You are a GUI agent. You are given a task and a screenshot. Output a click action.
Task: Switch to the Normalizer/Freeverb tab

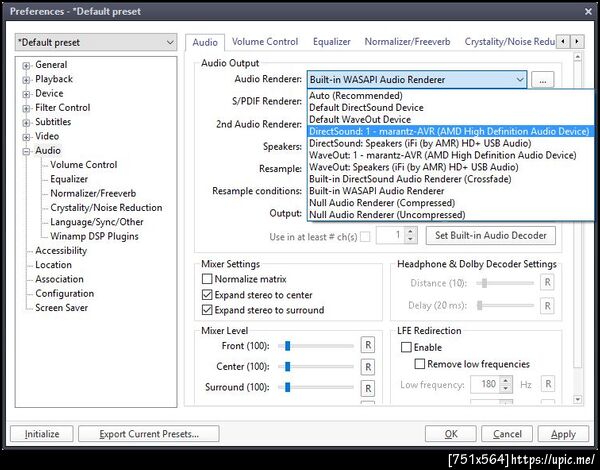click(407, 41)
